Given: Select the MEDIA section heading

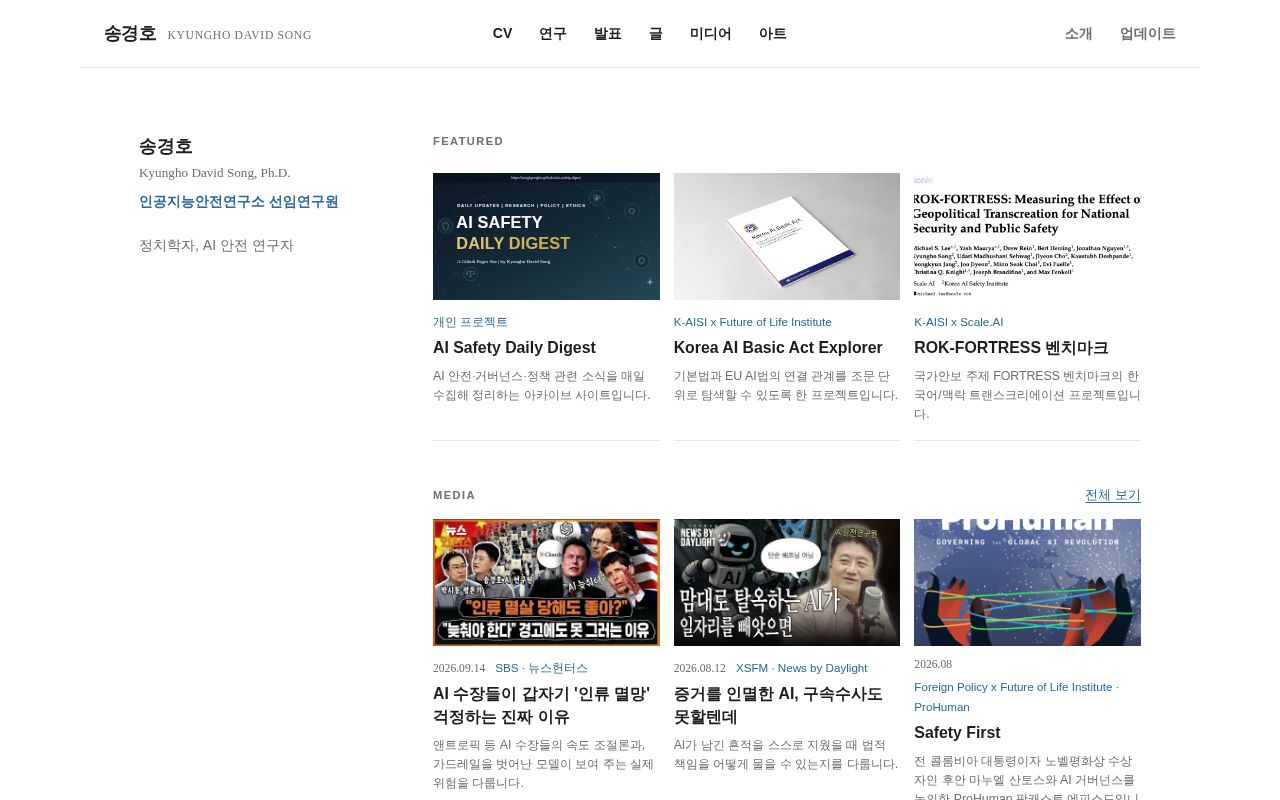Looking at the screenshot, I should (454, 495).
